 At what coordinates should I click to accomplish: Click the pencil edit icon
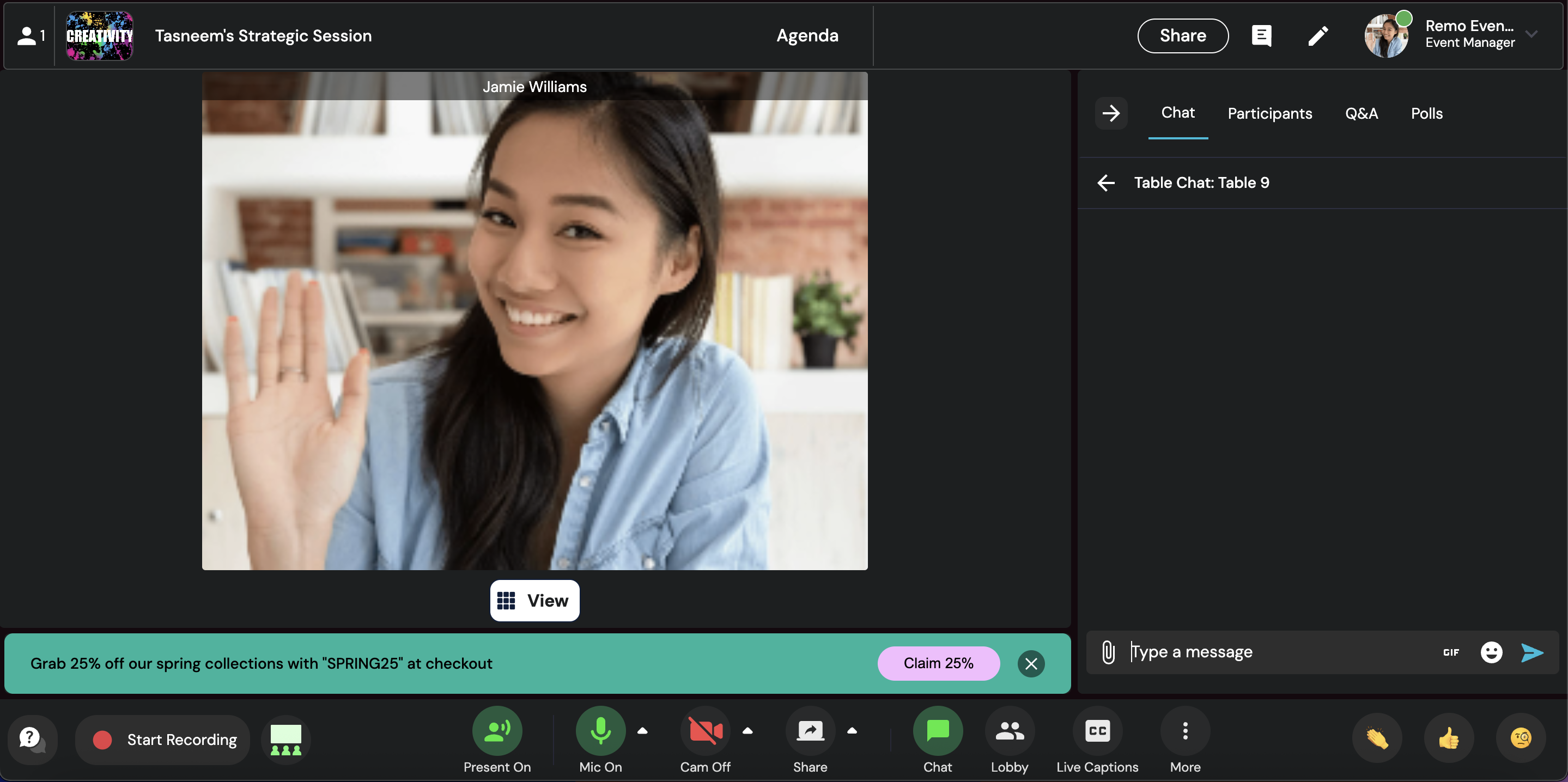(1318, 36)
